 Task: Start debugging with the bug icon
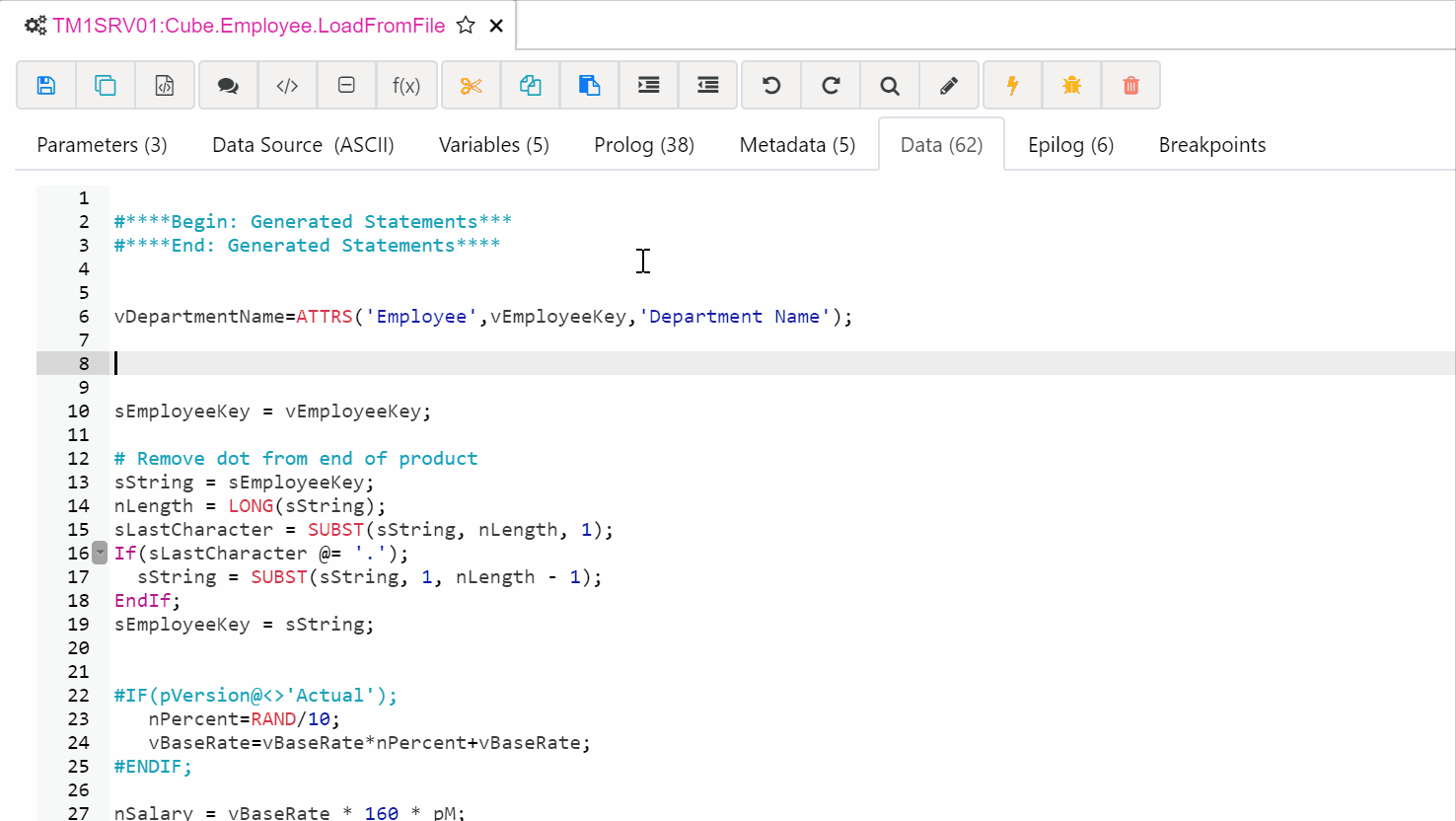1071,85
